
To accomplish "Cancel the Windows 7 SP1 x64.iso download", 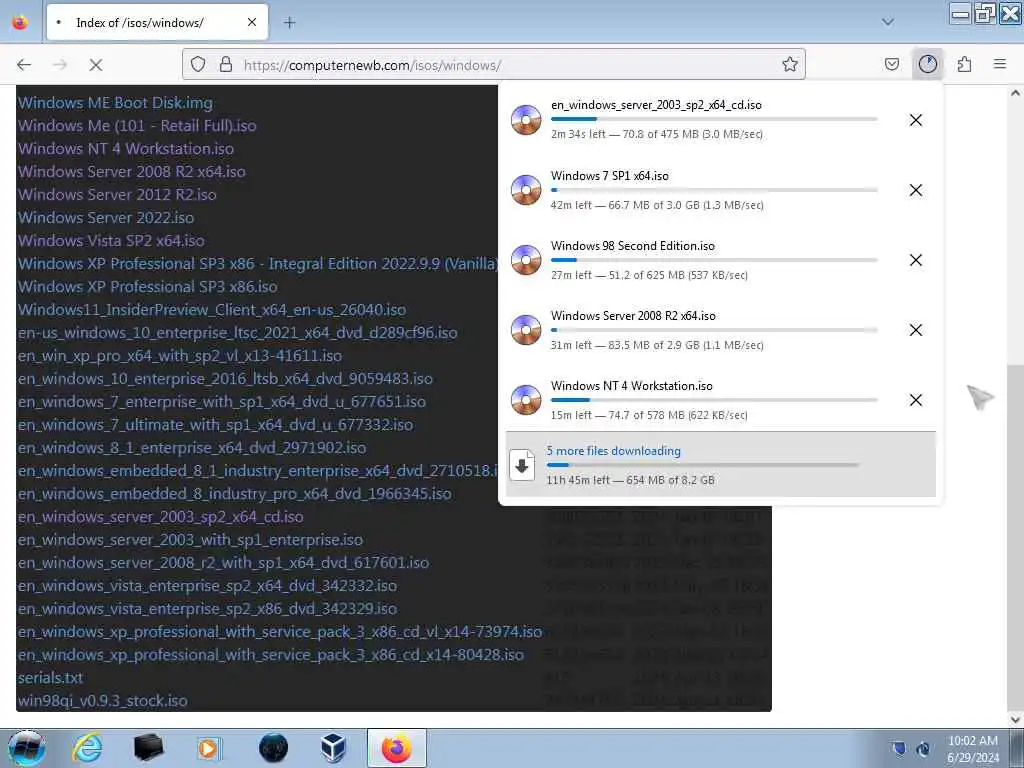I will (916, 190).
